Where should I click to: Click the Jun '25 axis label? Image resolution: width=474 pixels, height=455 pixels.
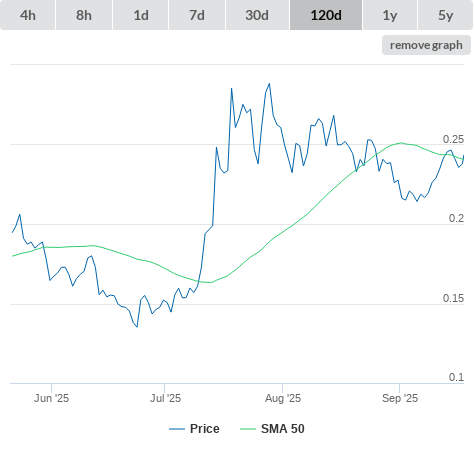coord(51,398)
